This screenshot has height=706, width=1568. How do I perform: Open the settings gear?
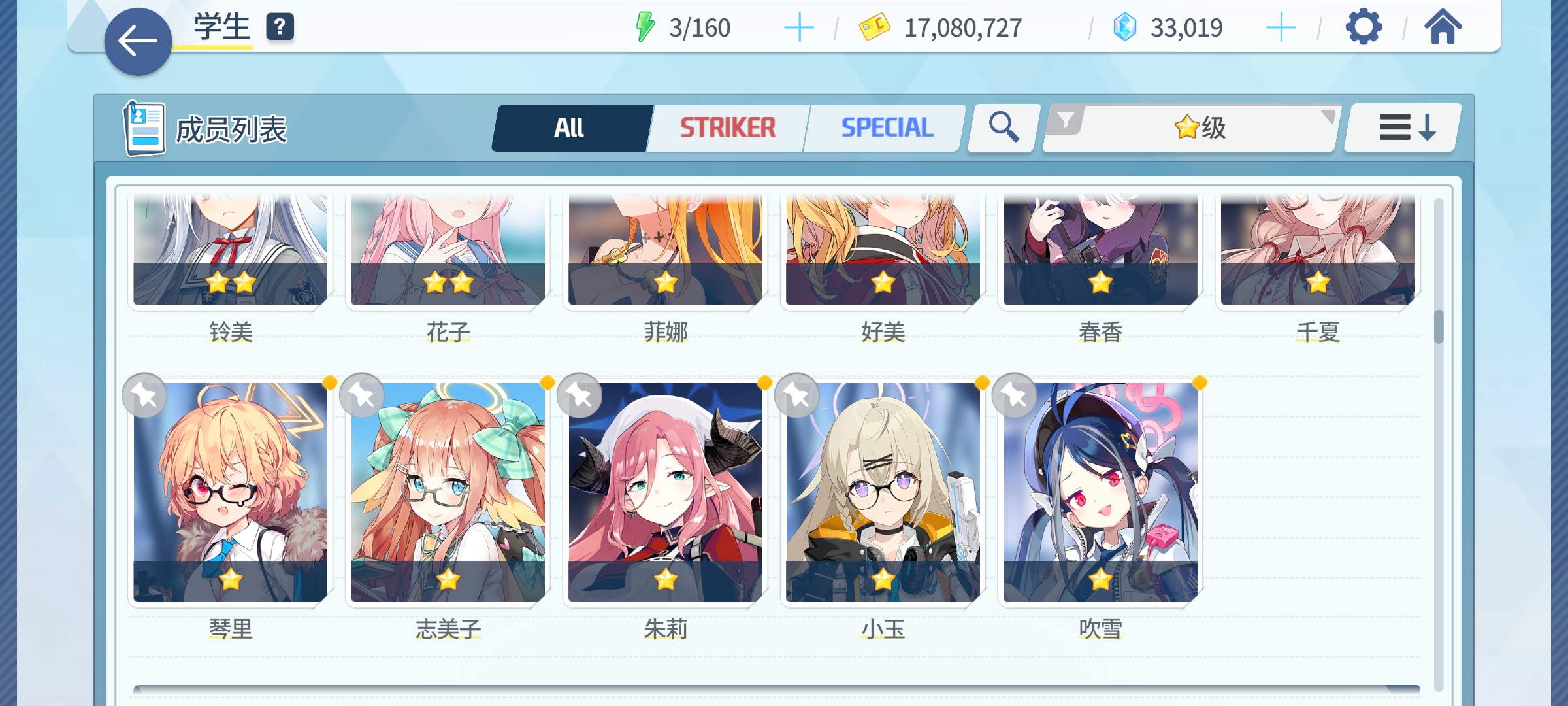(x=1364, y=27)
